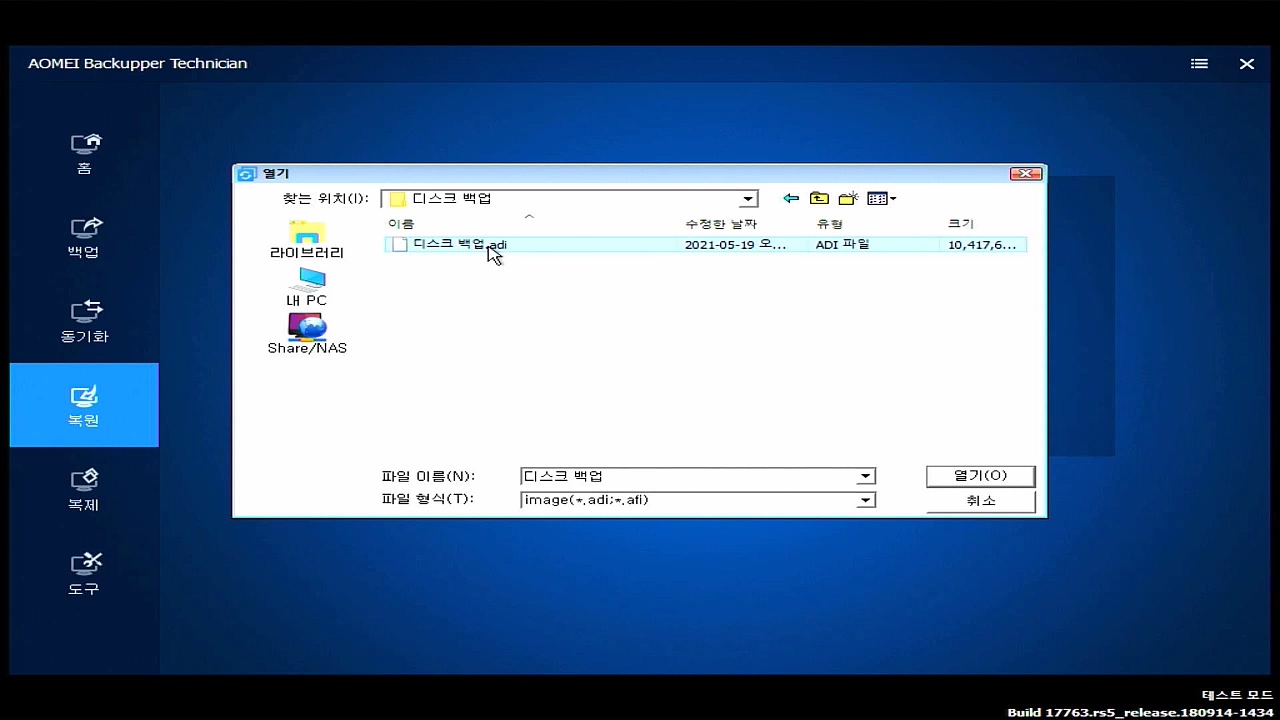
Task: Open the Libraries (라이브러리) location
Action: (x=307, y=241)
